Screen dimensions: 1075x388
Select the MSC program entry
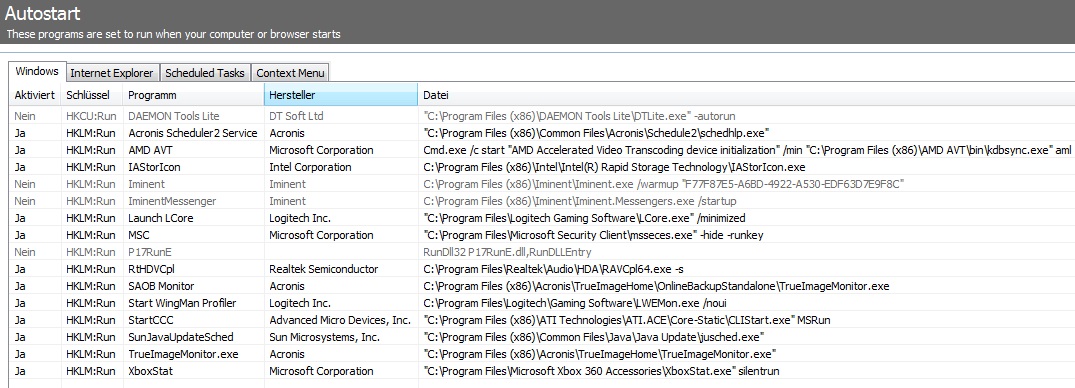(x=139, y=235)
